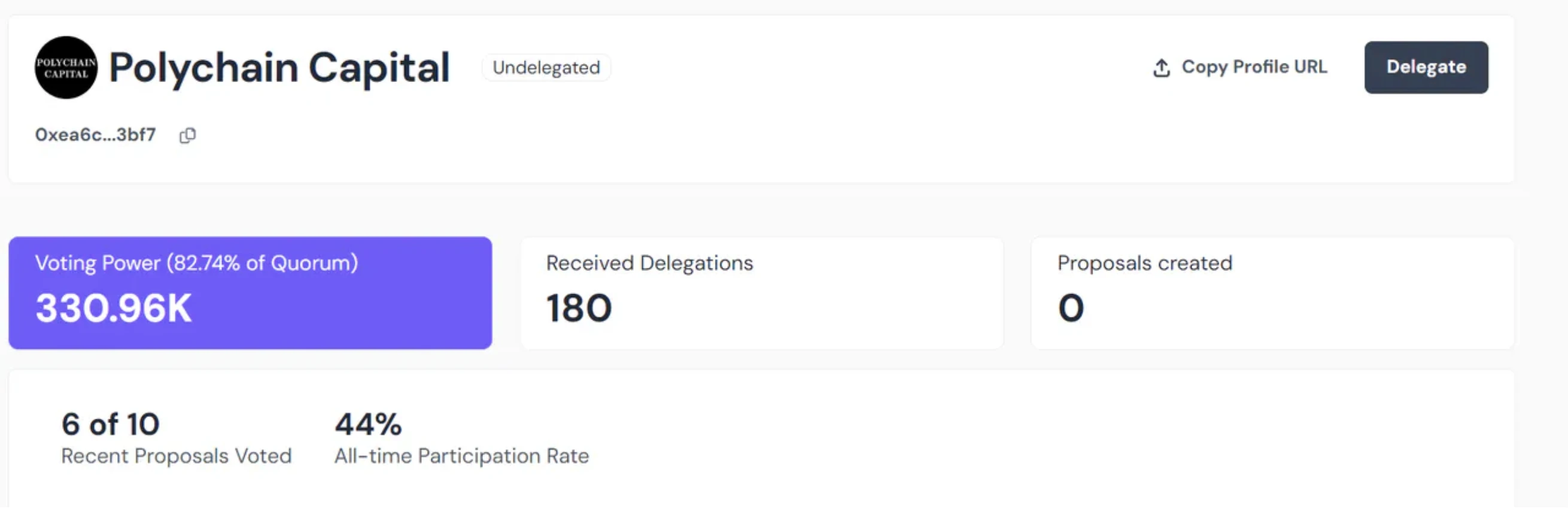Click the 0 proposals created value
Image resolution: width=1568 pixels, height=508 pixels.
[x=1071, y=308]
